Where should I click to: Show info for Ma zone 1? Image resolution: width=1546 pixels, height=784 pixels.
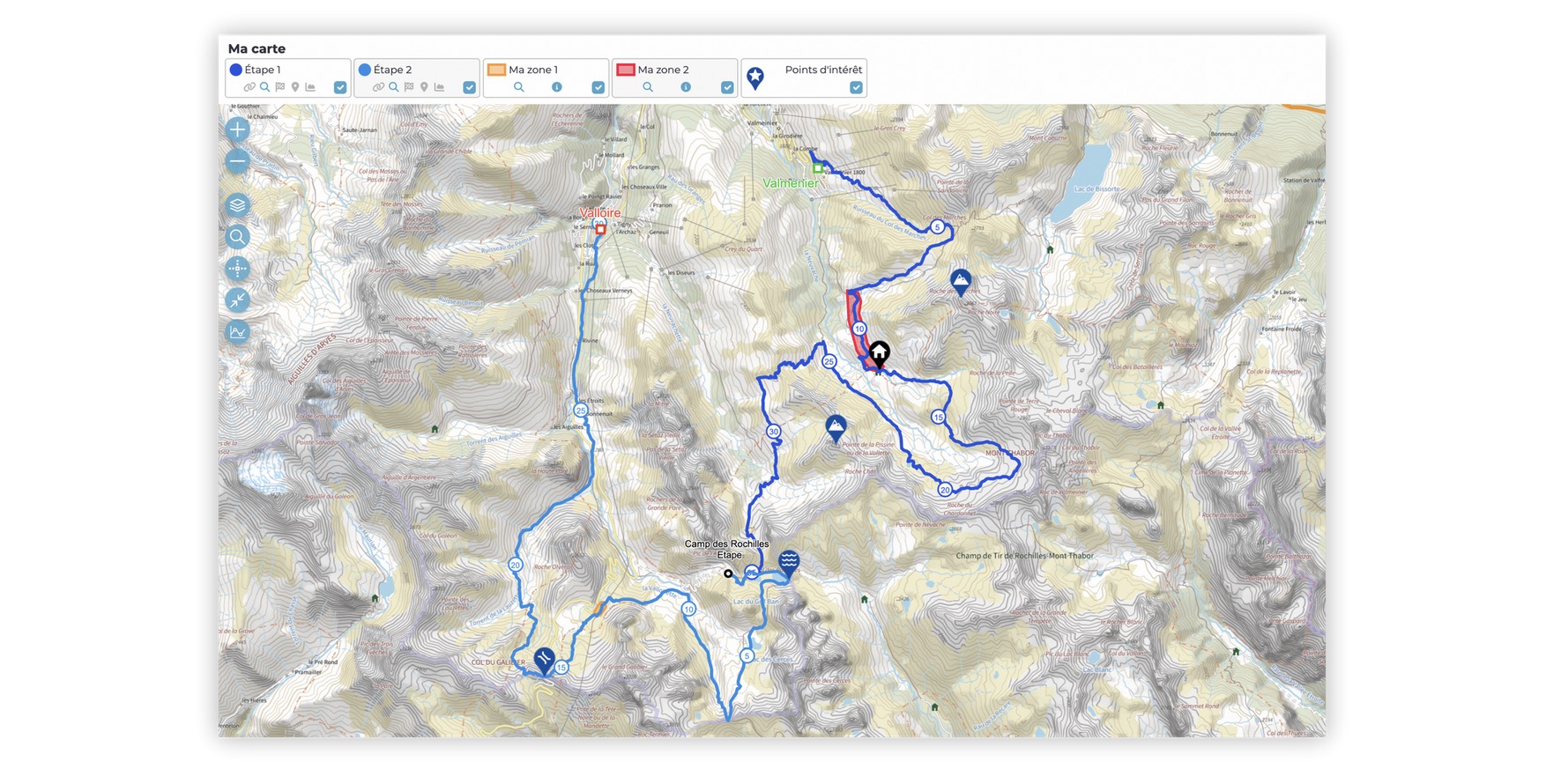(556, 87)
